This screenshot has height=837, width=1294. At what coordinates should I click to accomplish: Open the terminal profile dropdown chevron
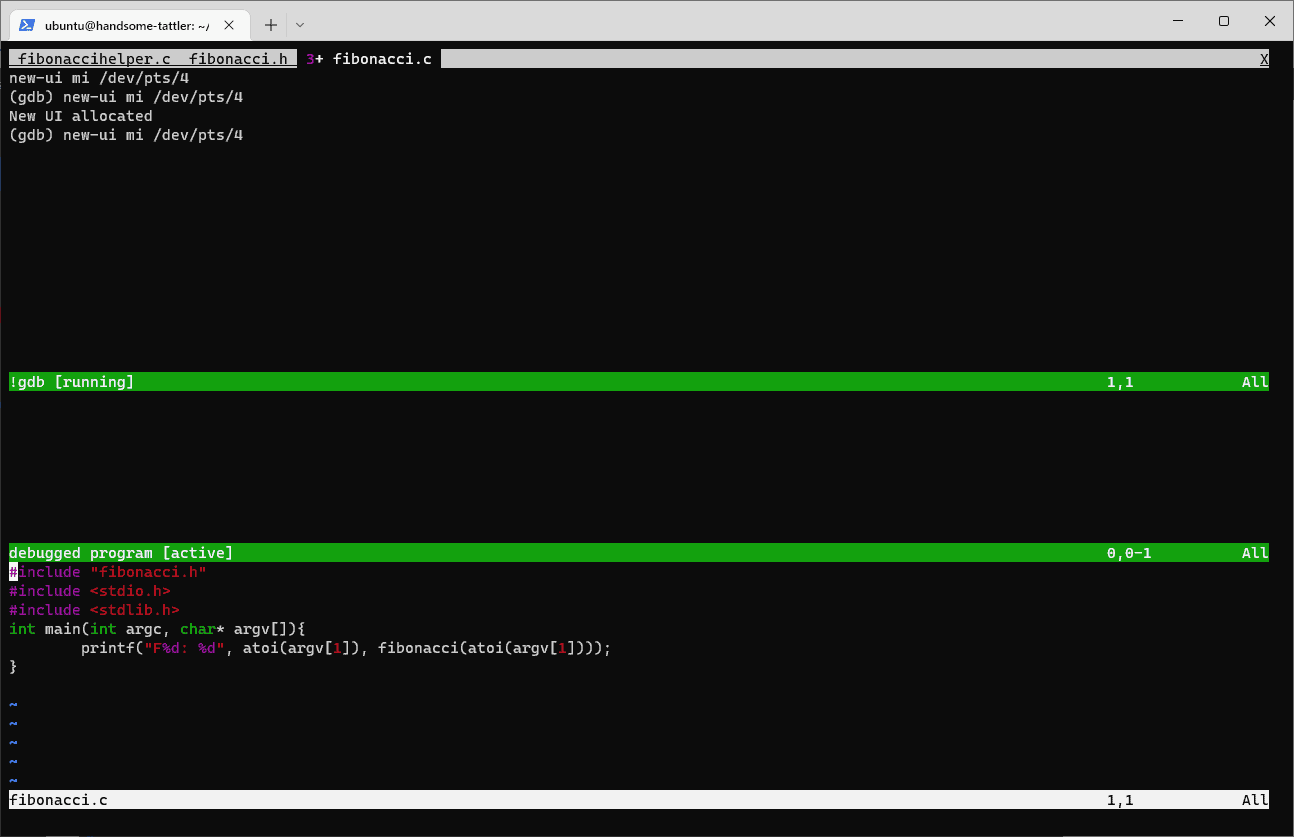300,25
